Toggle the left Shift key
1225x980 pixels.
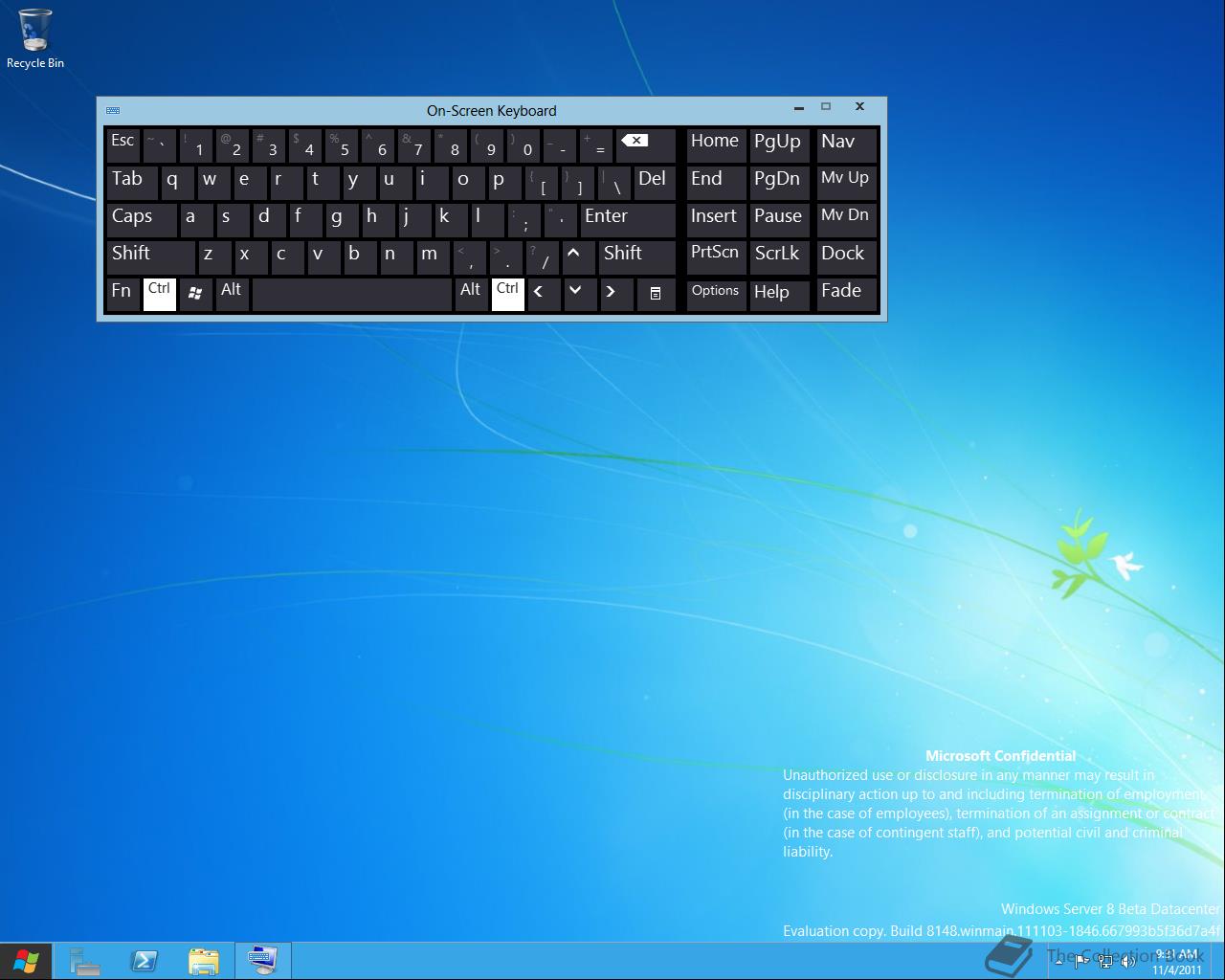(150, 256)
